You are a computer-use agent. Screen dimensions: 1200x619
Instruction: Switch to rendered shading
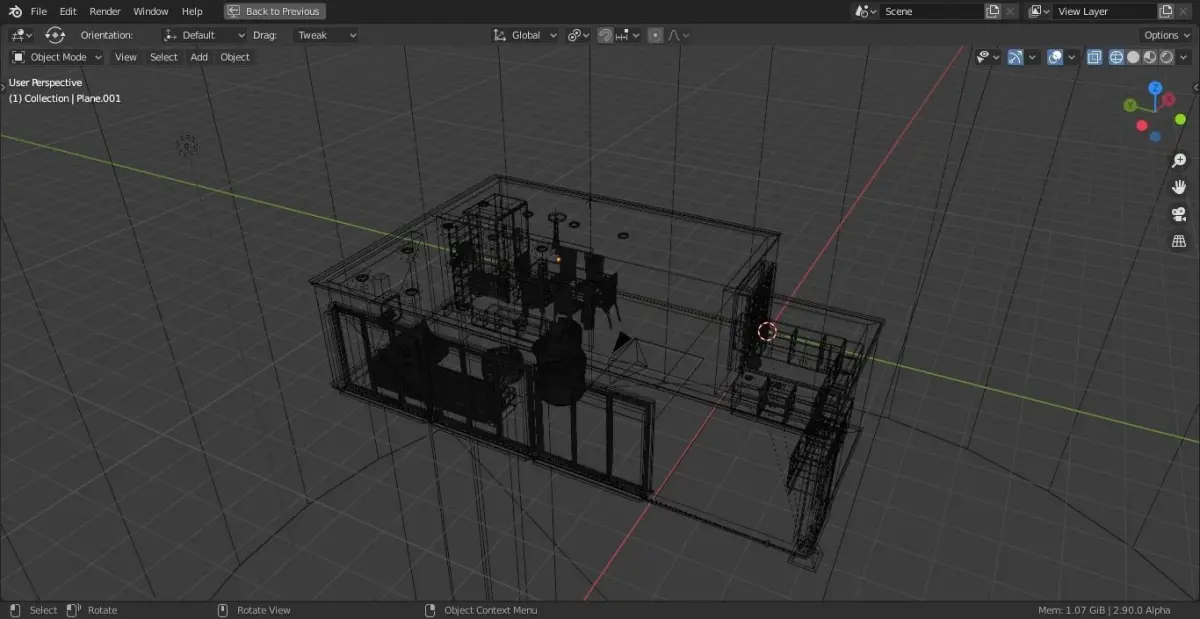[1166, 57]
